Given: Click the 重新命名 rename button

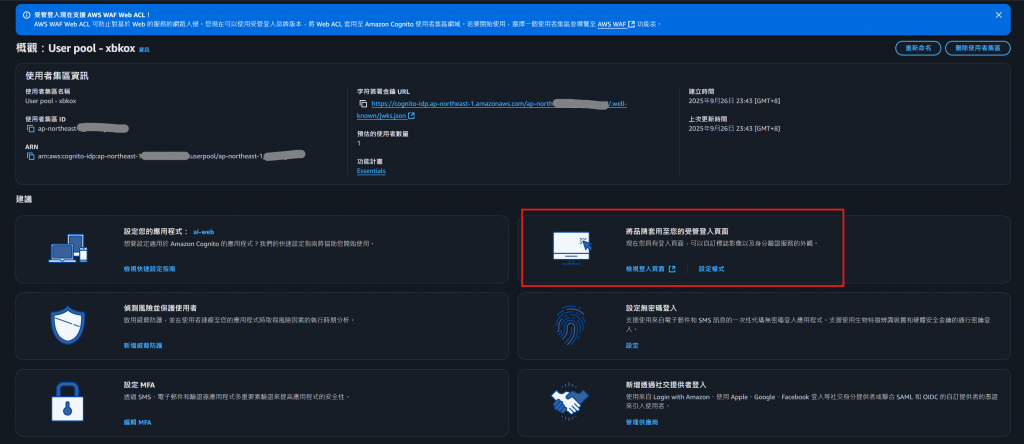Looking at the screenshot, I should pyautogui.click(x=918, y=48).
